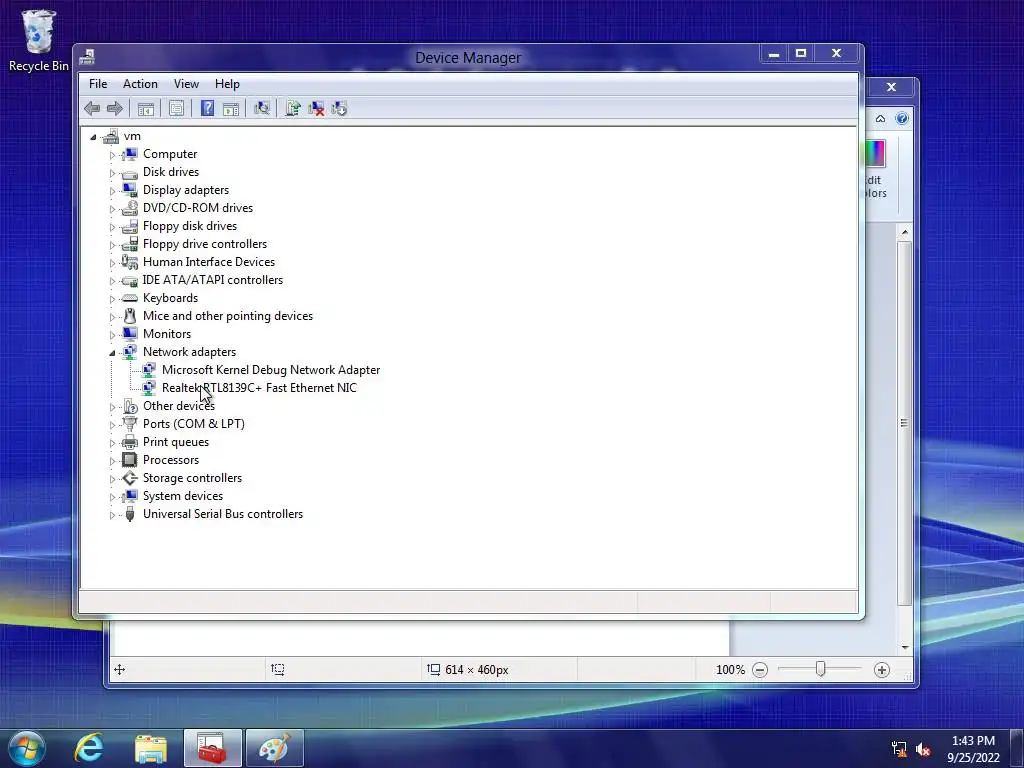This screenshot has height=768, width=1024.
Task: Click the Processors category icon
Action: pos(130,460)
